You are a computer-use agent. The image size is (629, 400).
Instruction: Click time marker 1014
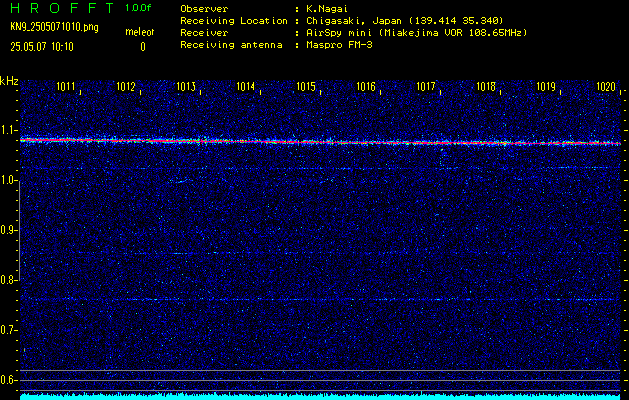click(x=246, y=86)
